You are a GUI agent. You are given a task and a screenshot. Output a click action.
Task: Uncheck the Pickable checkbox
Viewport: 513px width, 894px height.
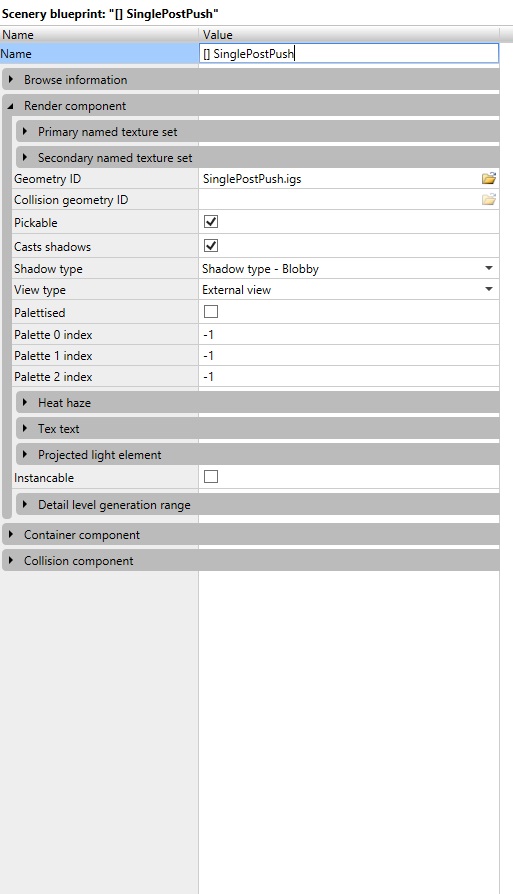[211, 222]
